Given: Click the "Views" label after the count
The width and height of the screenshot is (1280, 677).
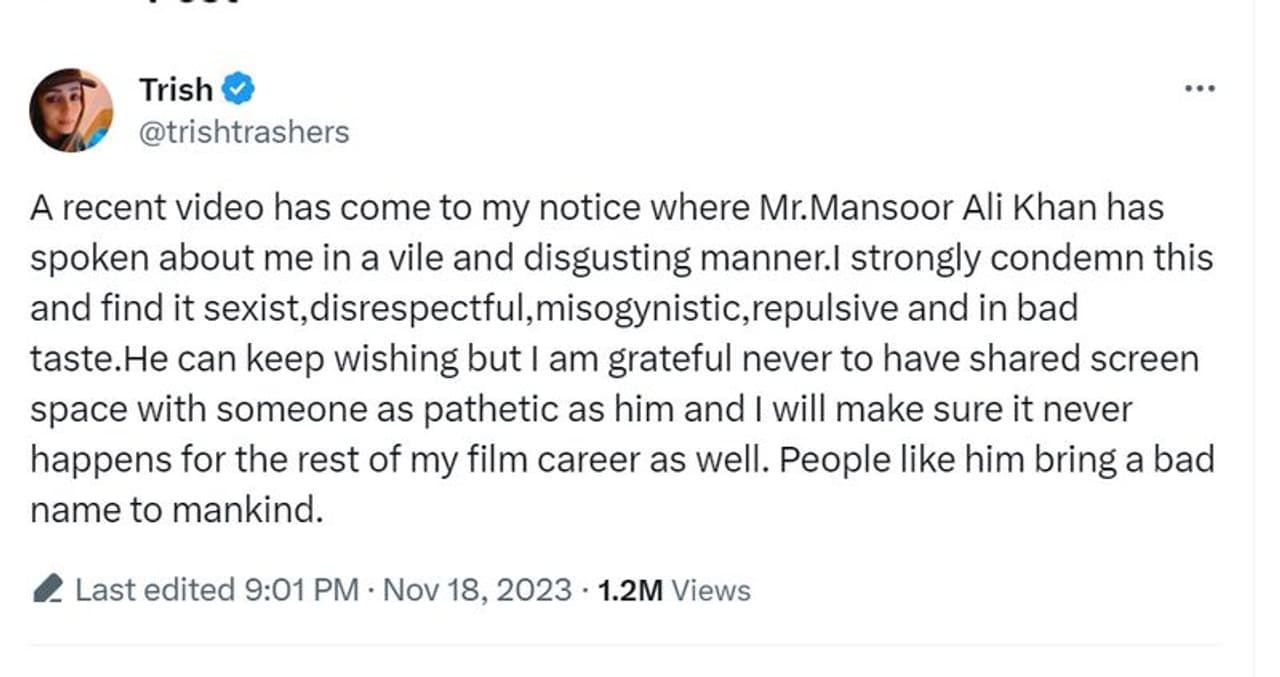Looking at the screenshot, I should coord(710,590).
